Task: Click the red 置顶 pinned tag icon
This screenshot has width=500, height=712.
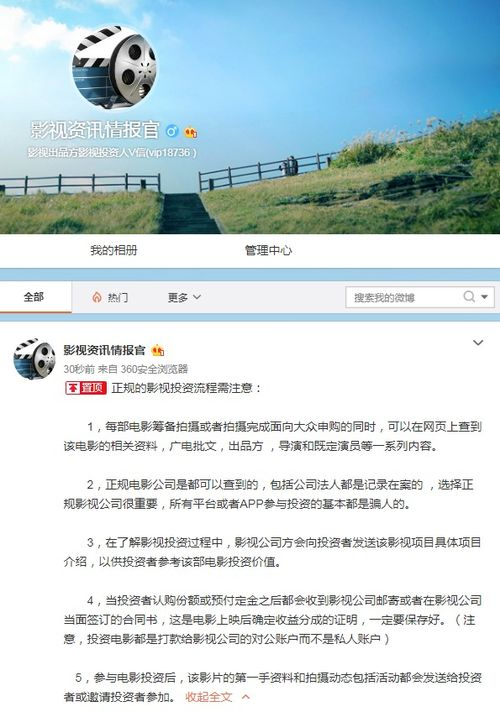Action: (x=86, y=388)
